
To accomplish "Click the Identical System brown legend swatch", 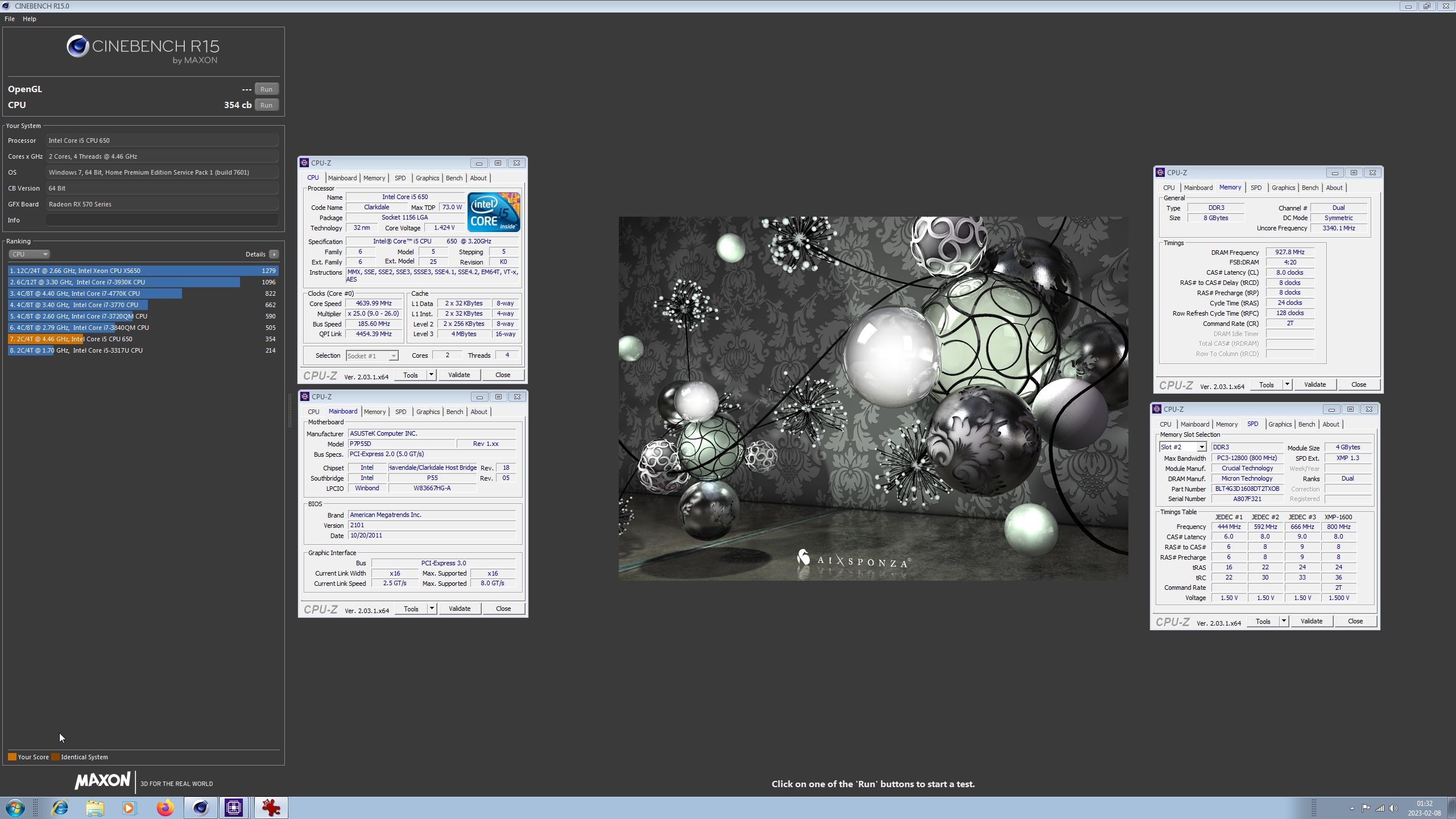I will [x=55, y=757].
